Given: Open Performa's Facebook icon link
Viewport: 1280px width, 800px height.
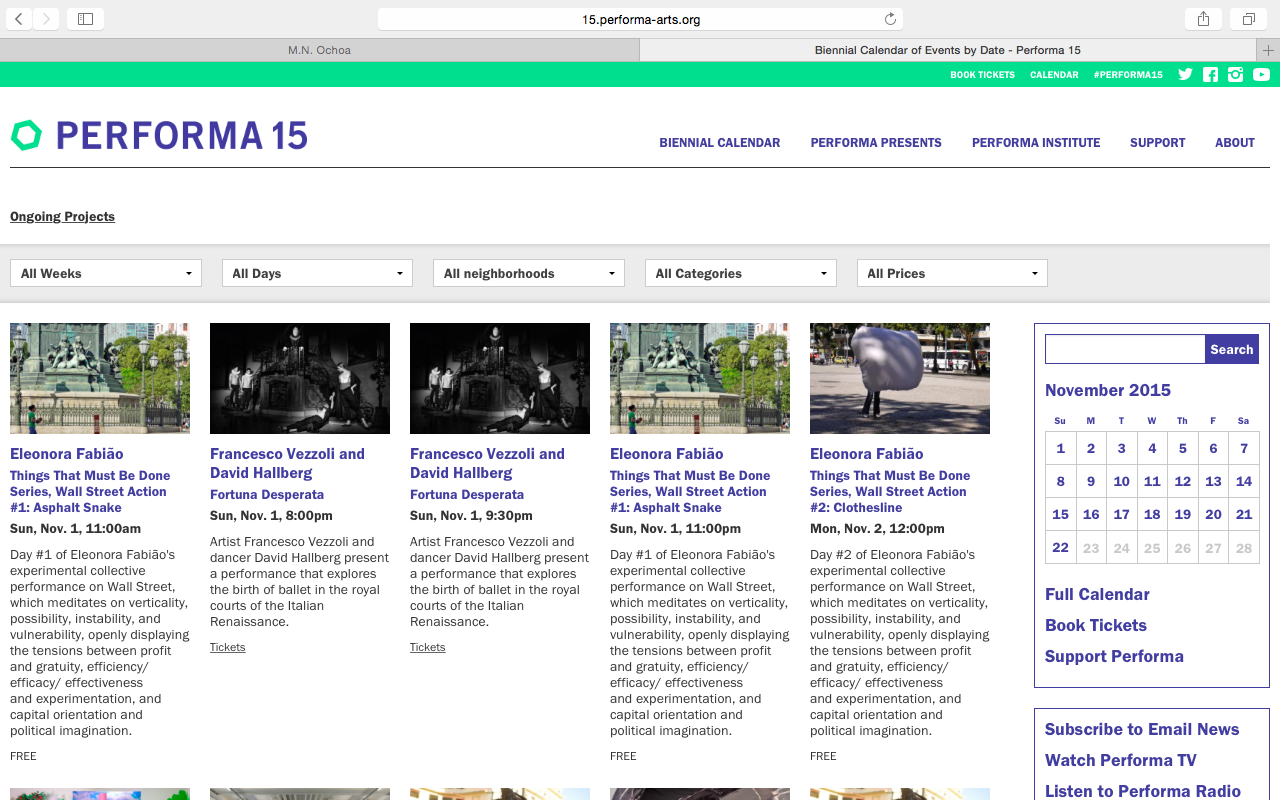Looking at the screenshot, I should pyautogui.click(x=1210, y=75).
